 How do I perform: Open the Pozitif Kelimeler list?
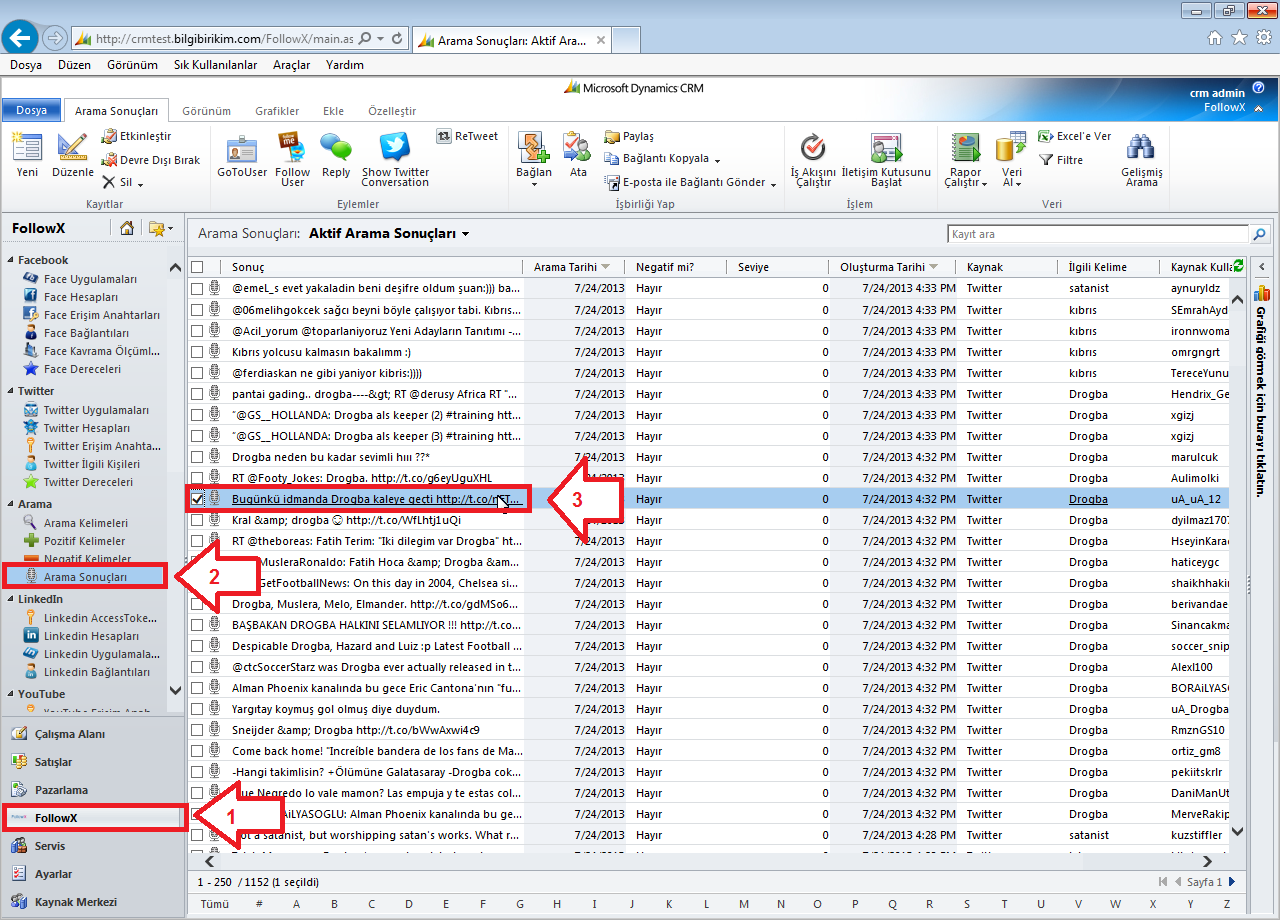(x=84, y=541)
